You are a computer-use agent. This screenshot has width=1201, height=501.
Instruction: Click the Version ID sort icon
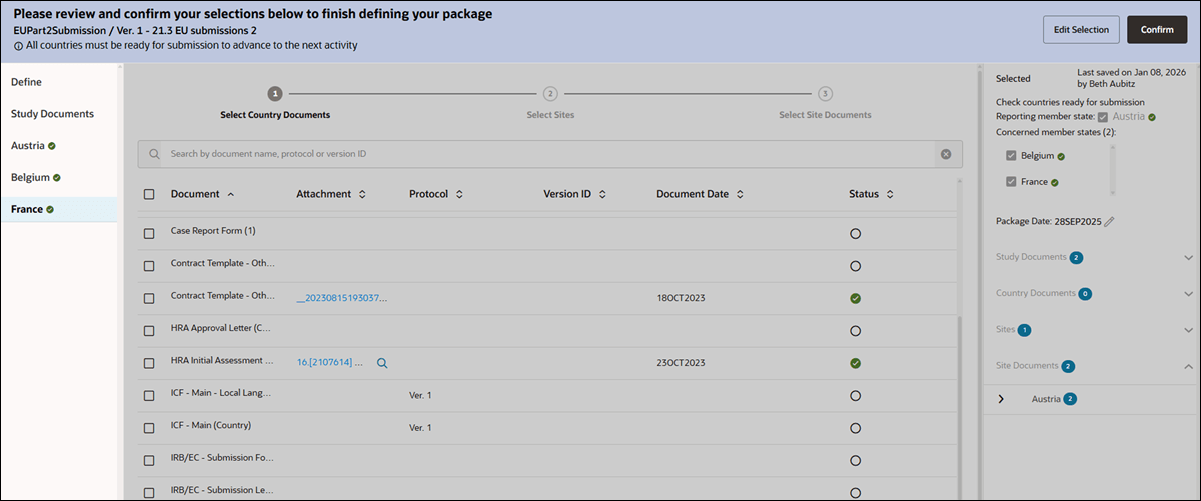pos(601,194)
